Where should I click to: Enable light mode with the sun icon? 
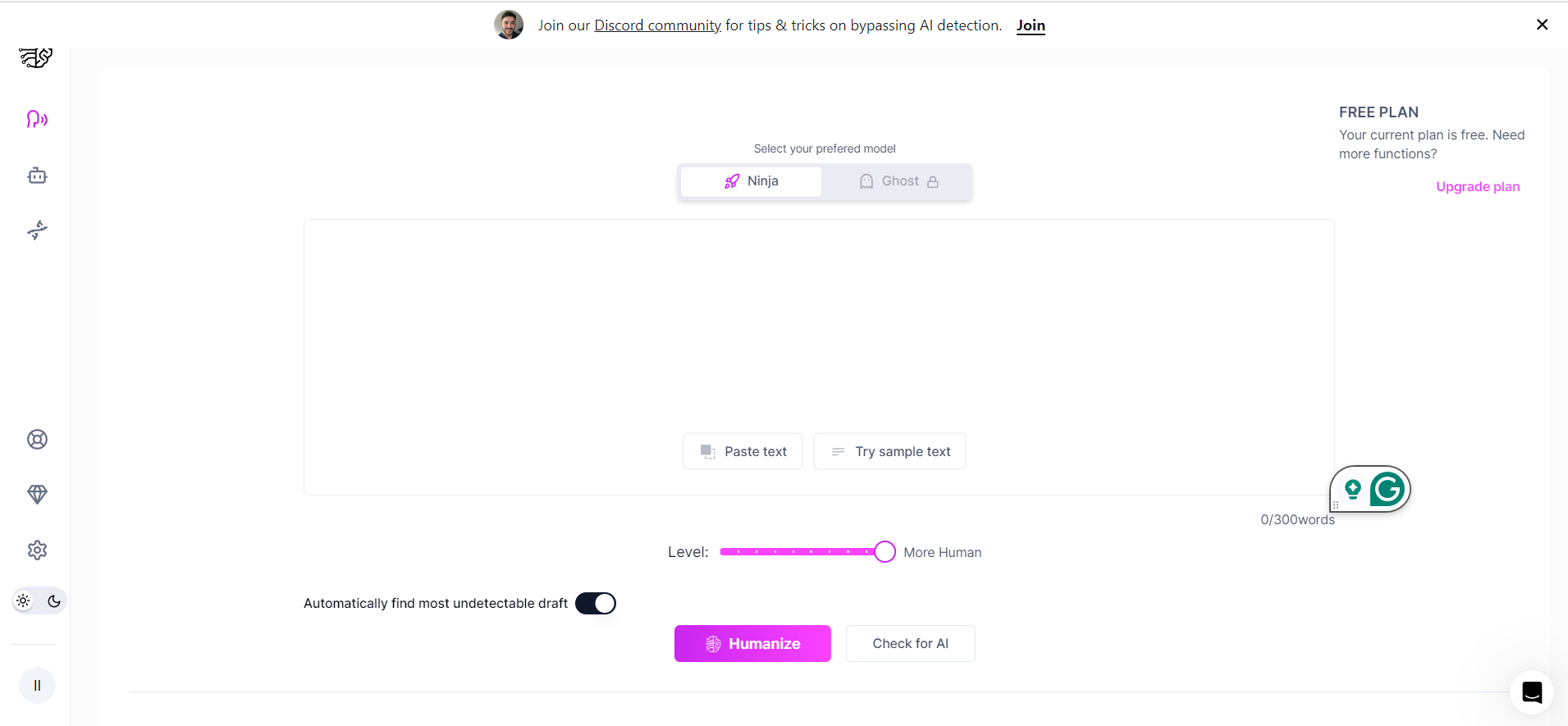pyautogui.click(x=24, y=600)
